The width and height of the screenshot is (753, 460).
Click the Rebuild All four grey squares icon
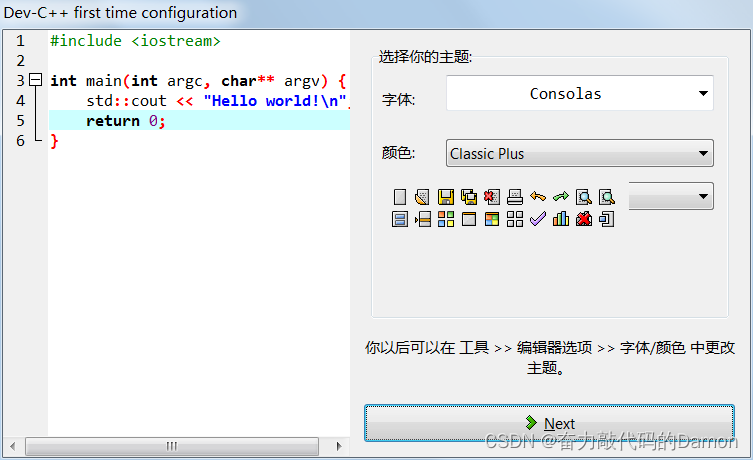pyautogui.click(x=515, y=219)
